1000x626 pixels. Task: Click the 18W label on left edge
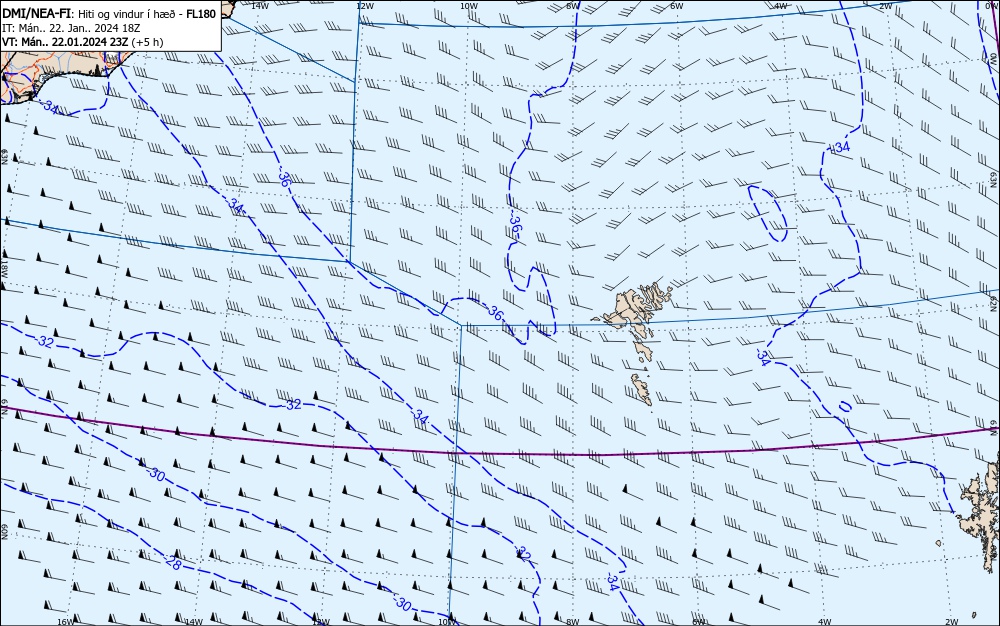[4, 267]
